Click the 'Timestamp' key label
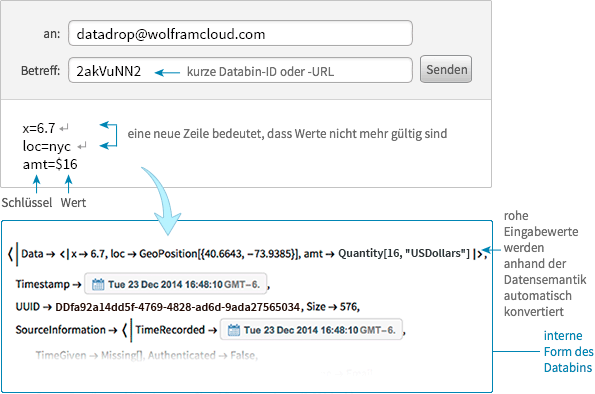Image resolution: width=595 pixels, height=394 pixels. [42, 284]
